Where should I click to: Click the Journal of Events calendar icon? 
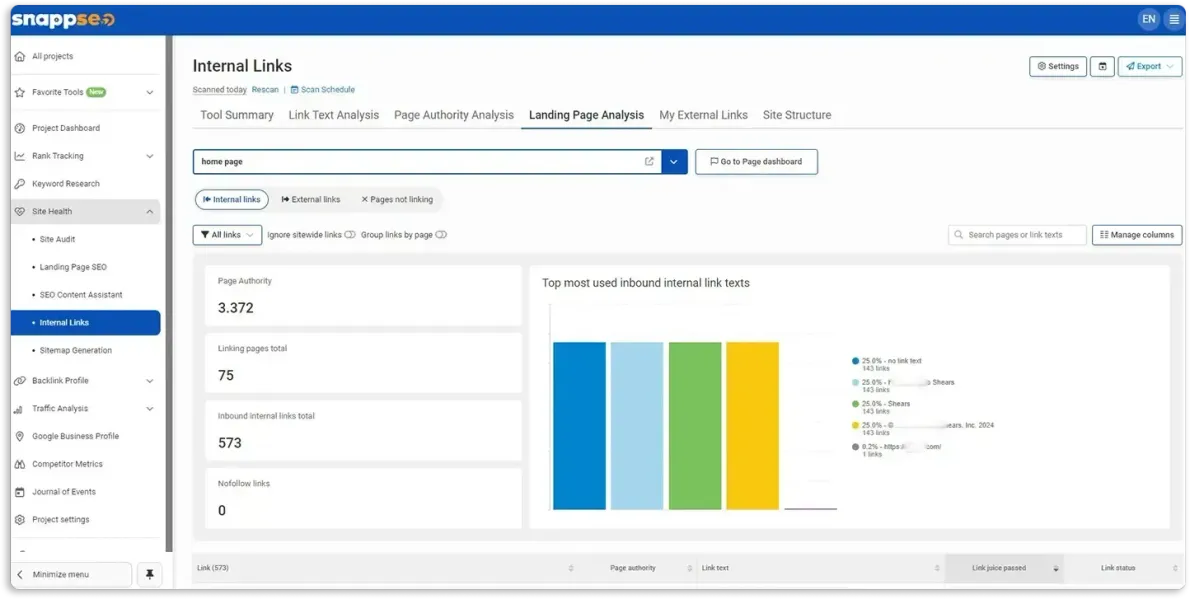pos(20,492)
